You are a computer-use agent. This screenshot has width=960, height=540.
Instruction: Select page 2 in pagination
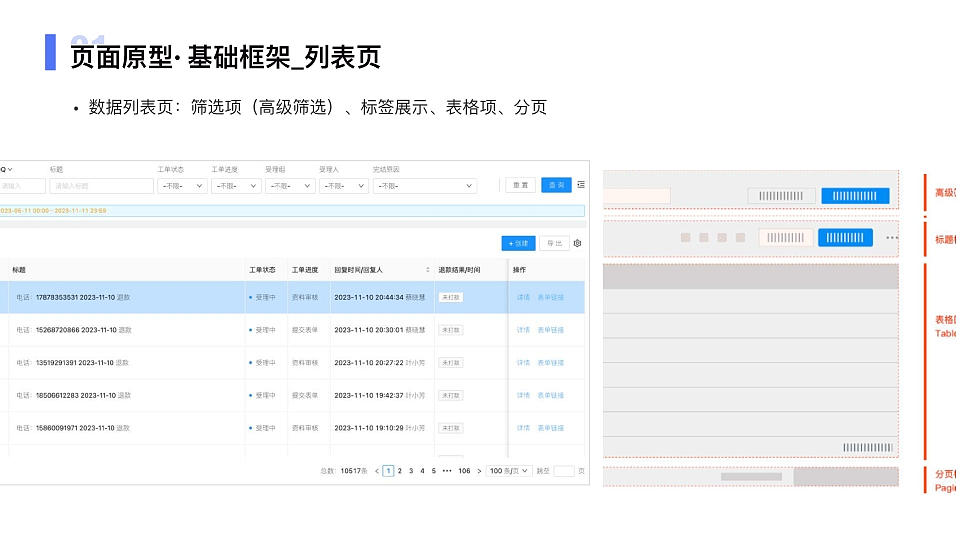(400, 471)
